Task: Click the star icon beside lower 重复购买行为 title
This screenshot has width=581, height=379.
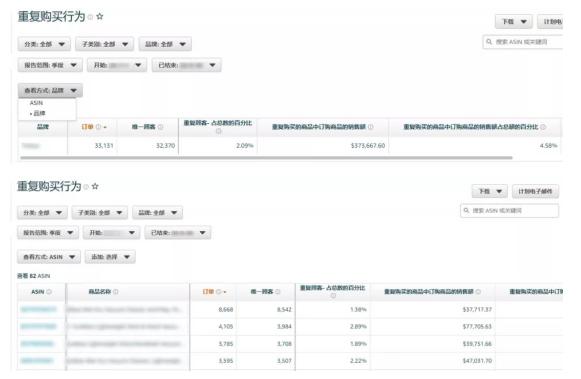Action: [x=95, y=186]
